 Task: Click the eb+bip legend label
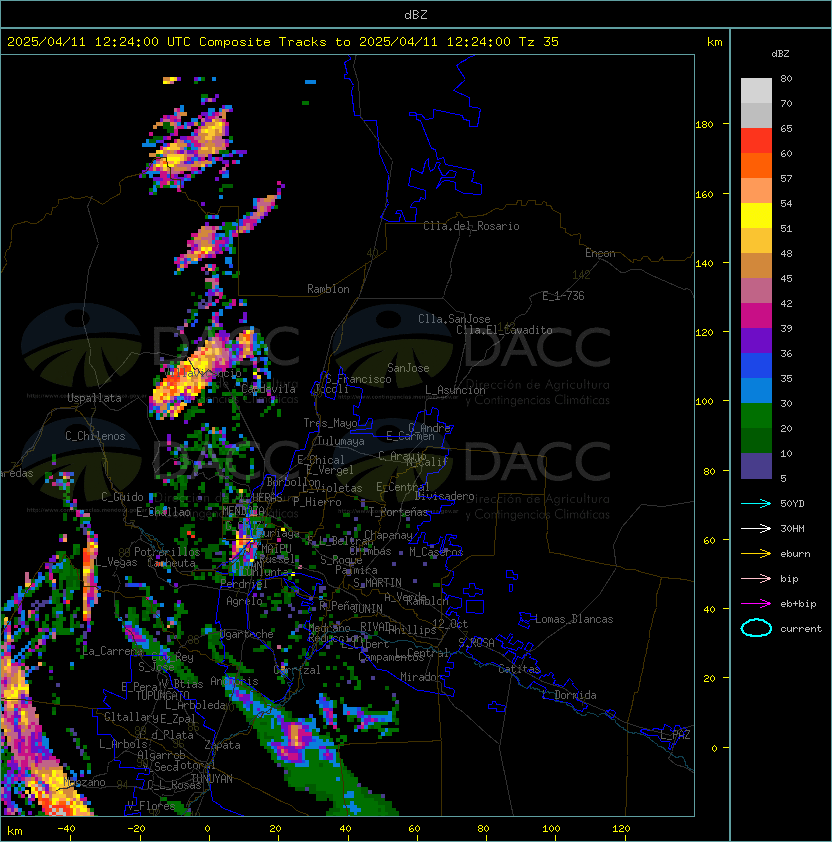(x=798, y=604)
